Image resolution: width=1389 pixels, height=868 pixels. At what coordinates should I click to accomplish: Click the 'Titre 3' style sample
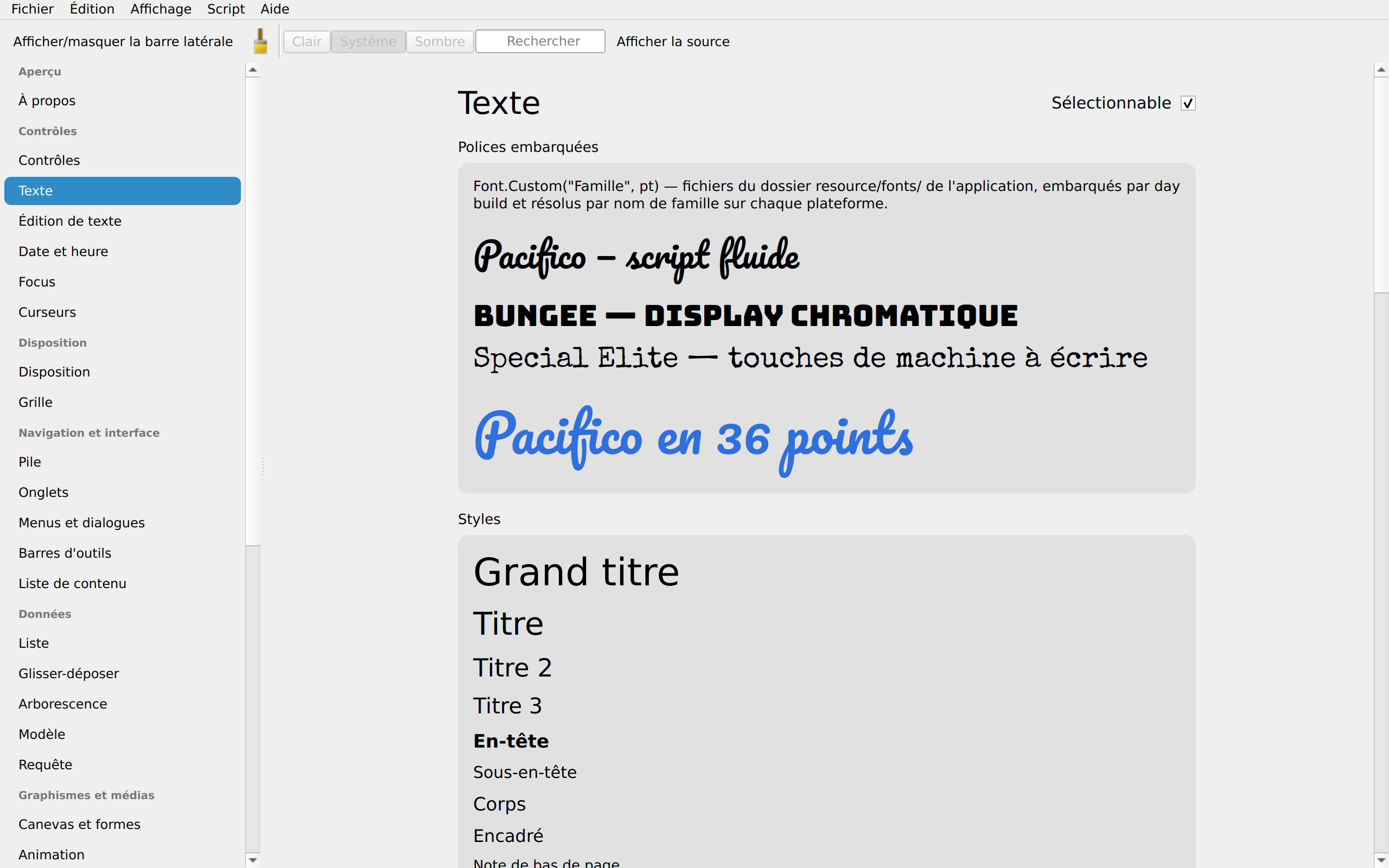click(507, 706)
